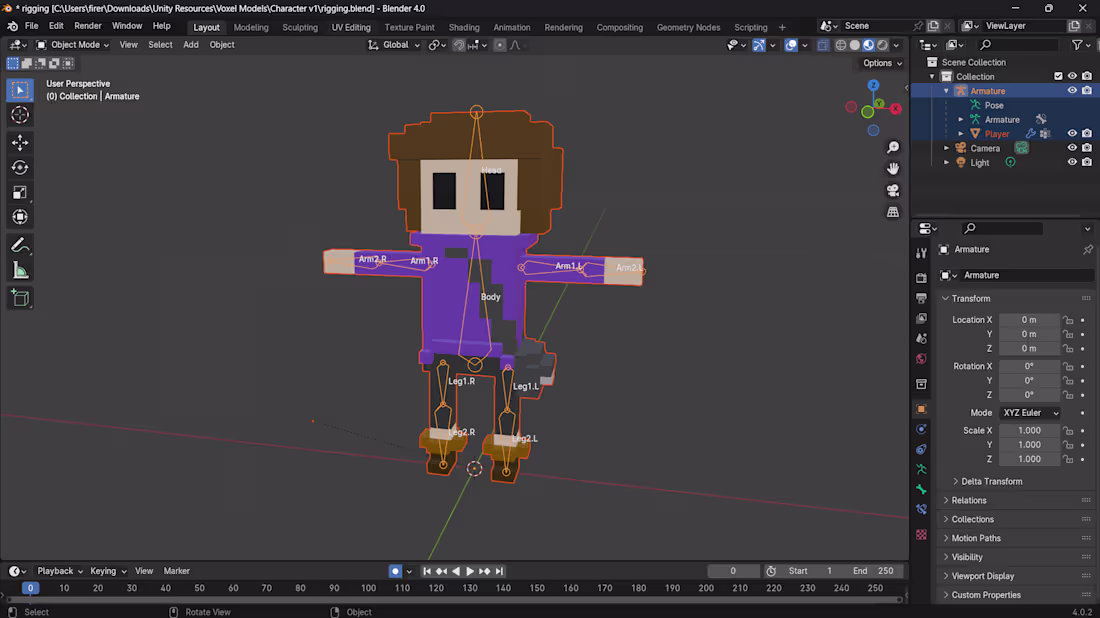Viewport: 1100px width, 618px height.
Task: Hide the Player object in the Outliner
Action: (1072, 133)
